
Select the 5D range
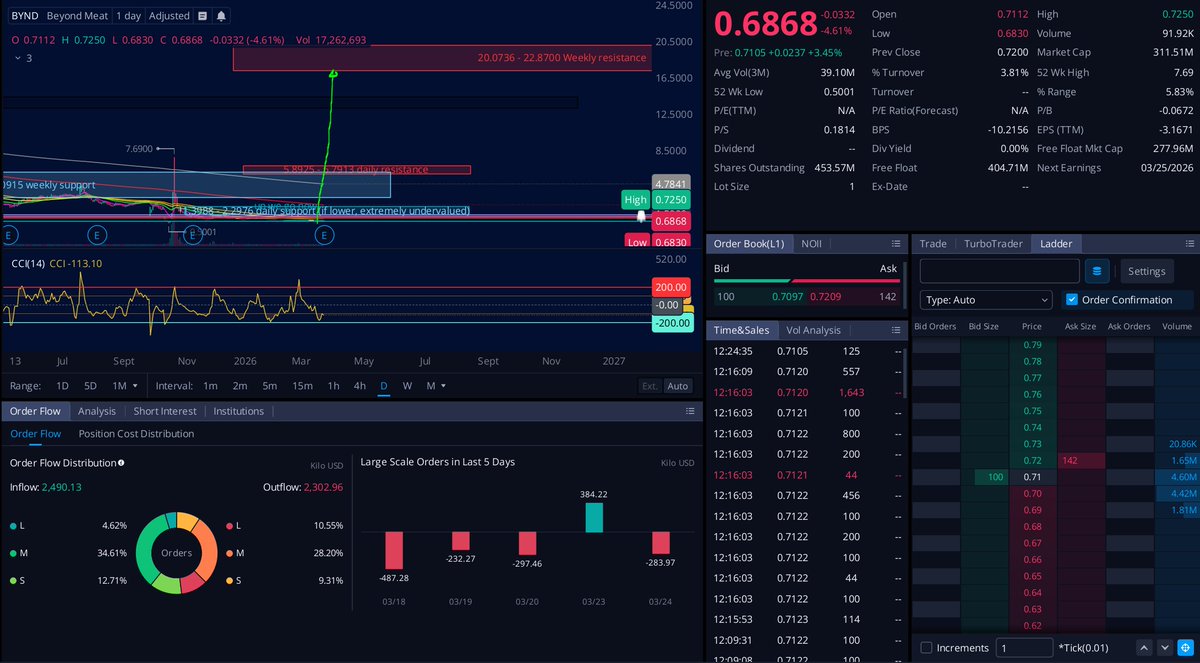click(x=90, y=386)
